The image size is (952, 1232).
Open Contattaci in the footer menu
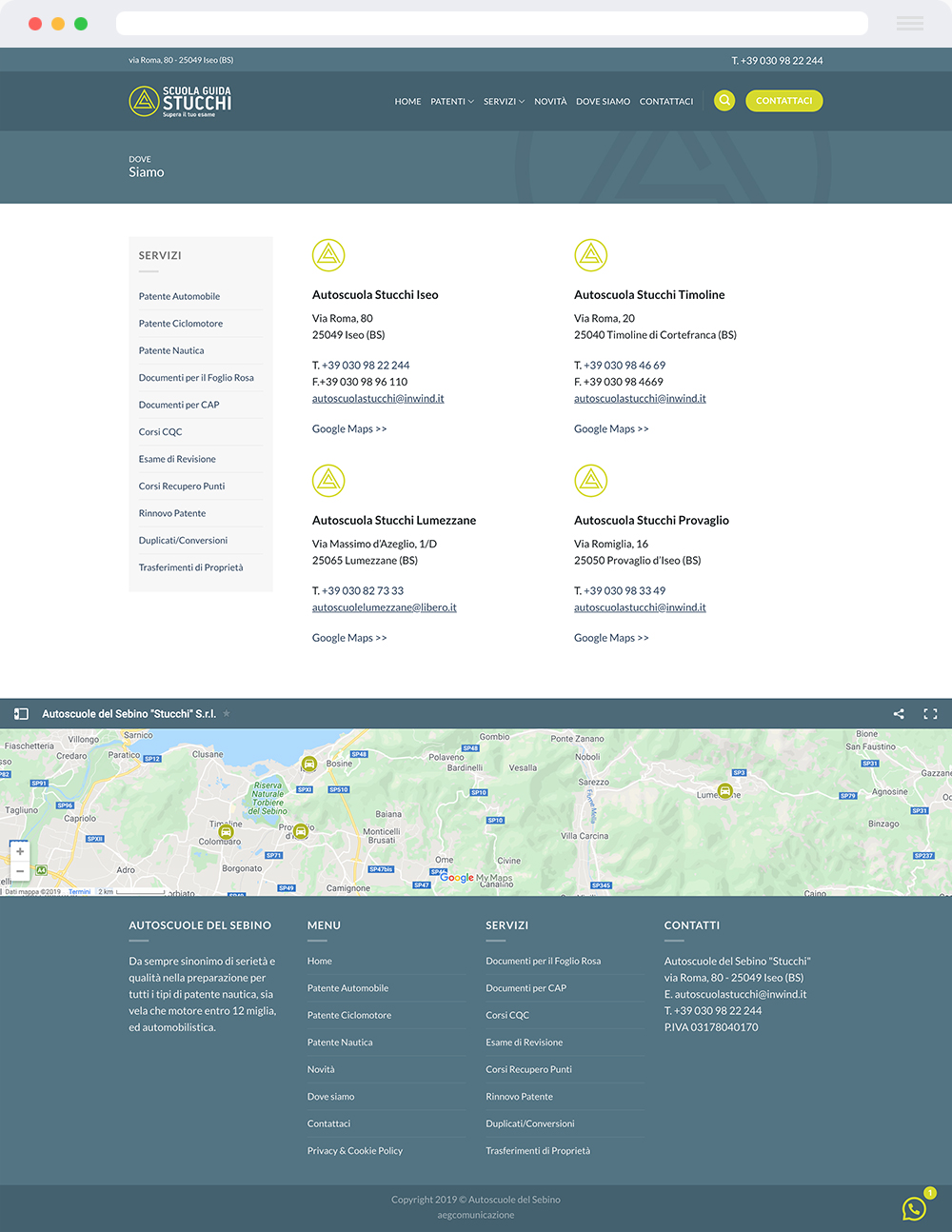328,1124
